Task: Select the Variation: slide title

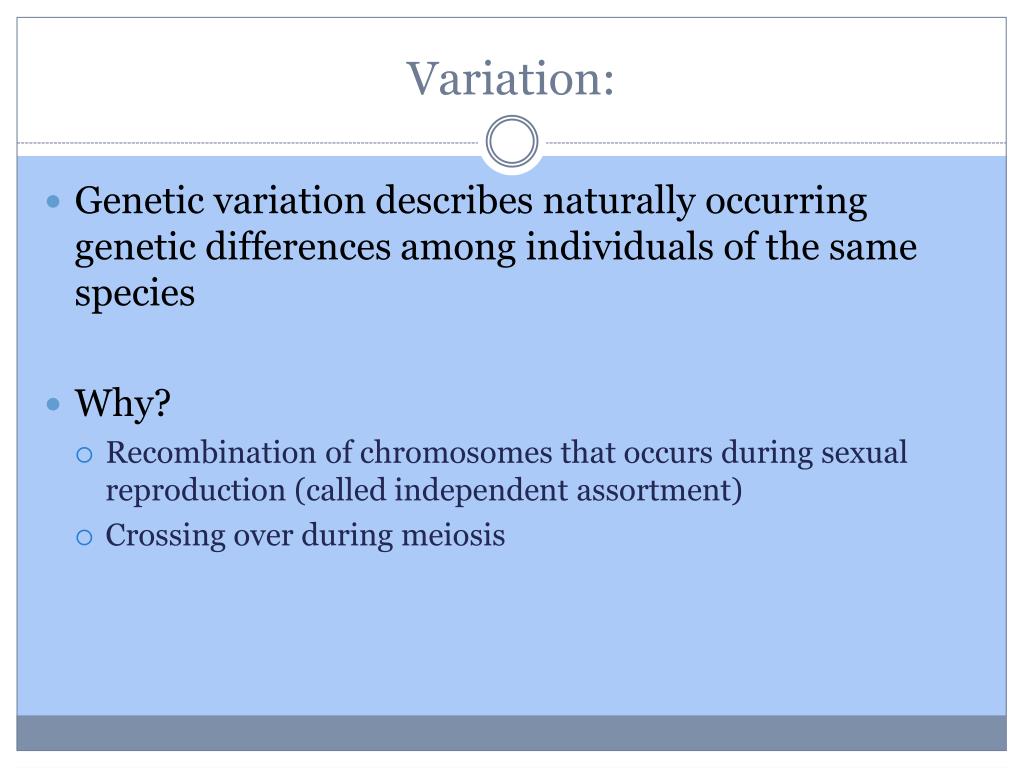Action: coord(510,78)
